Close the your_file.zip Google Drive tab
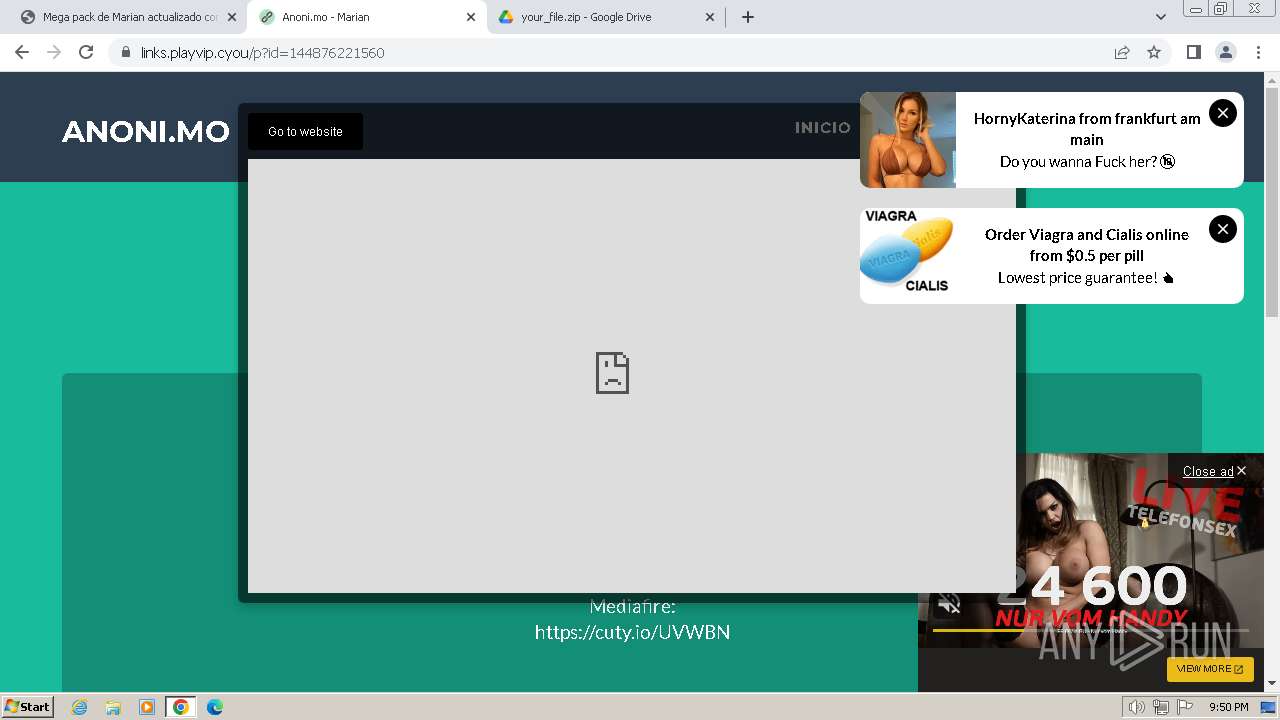1280x720 pixels. pyautogui.click(x=710, y=17)
